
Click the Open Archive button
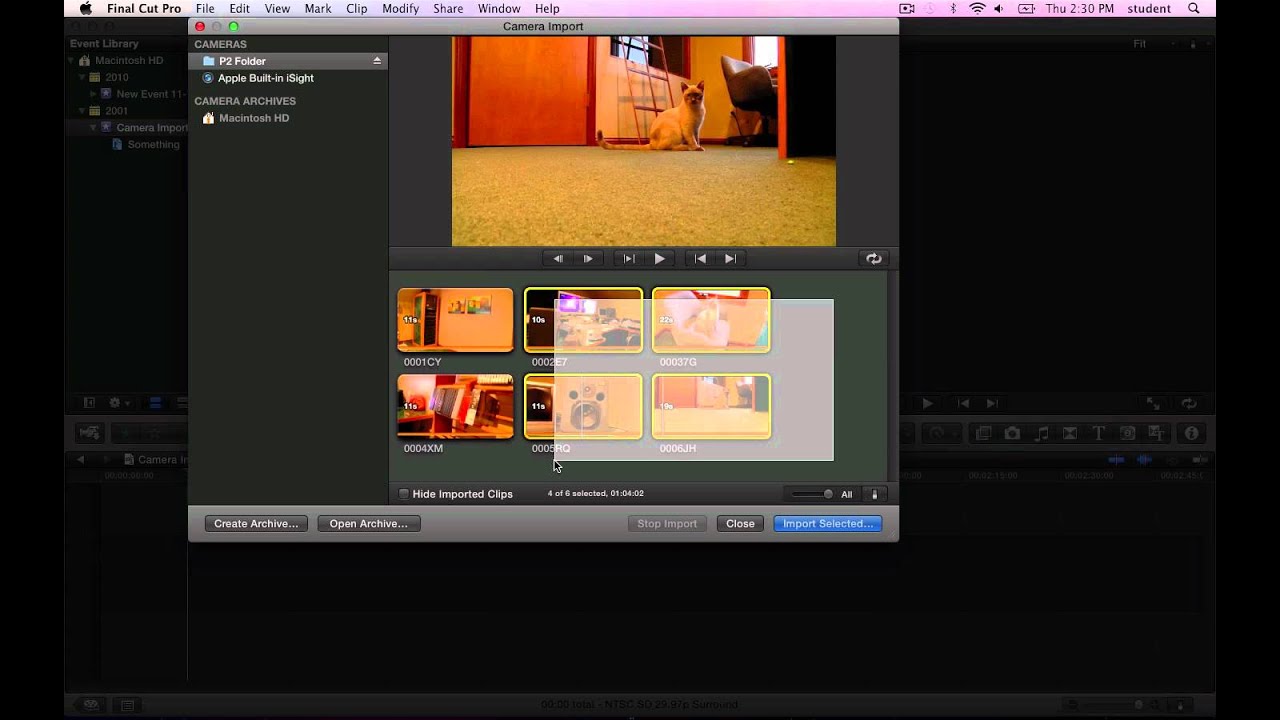coord(368,523)
